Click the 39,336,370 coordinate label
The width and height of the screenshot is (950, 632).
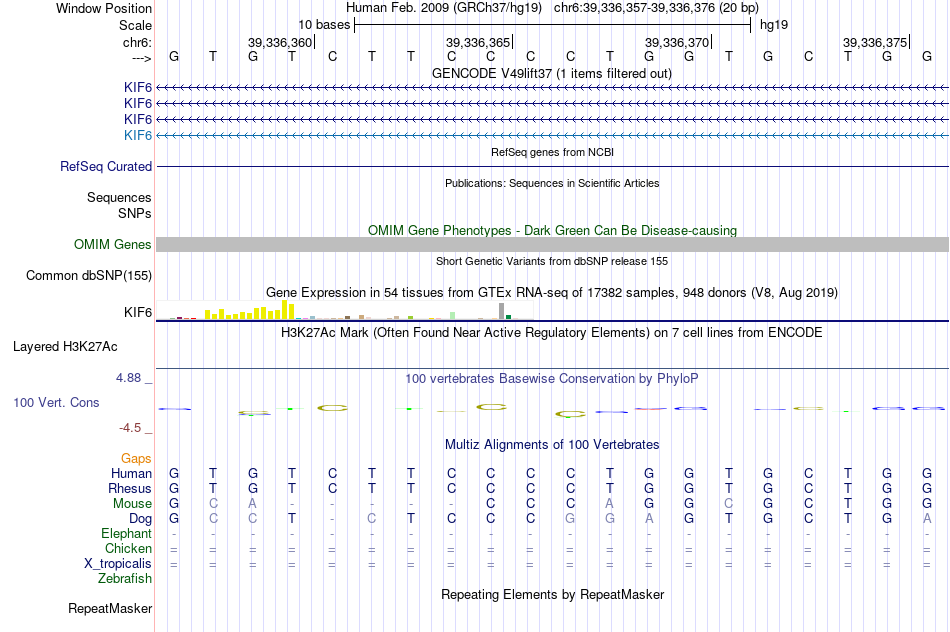[x=677, y=42]
